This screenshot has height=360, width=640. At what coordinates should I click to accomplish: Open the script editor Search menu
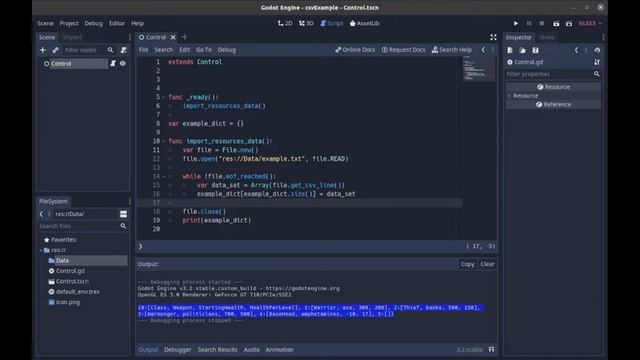point(164,50)
